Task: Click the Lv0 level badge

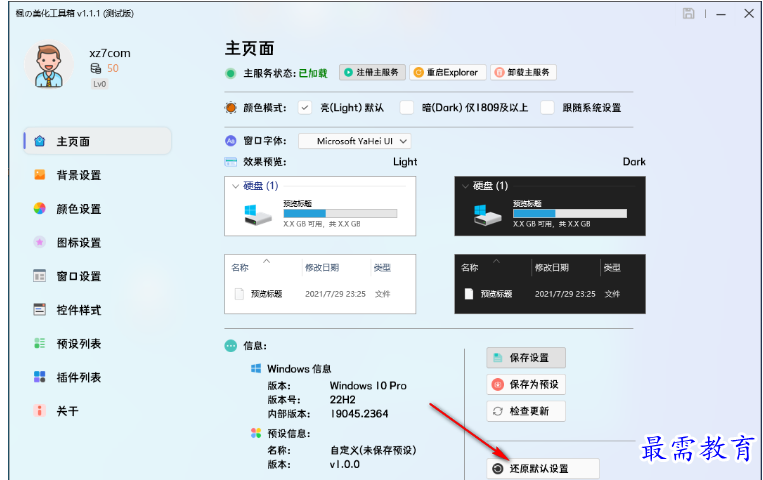Action: [100, 84]
